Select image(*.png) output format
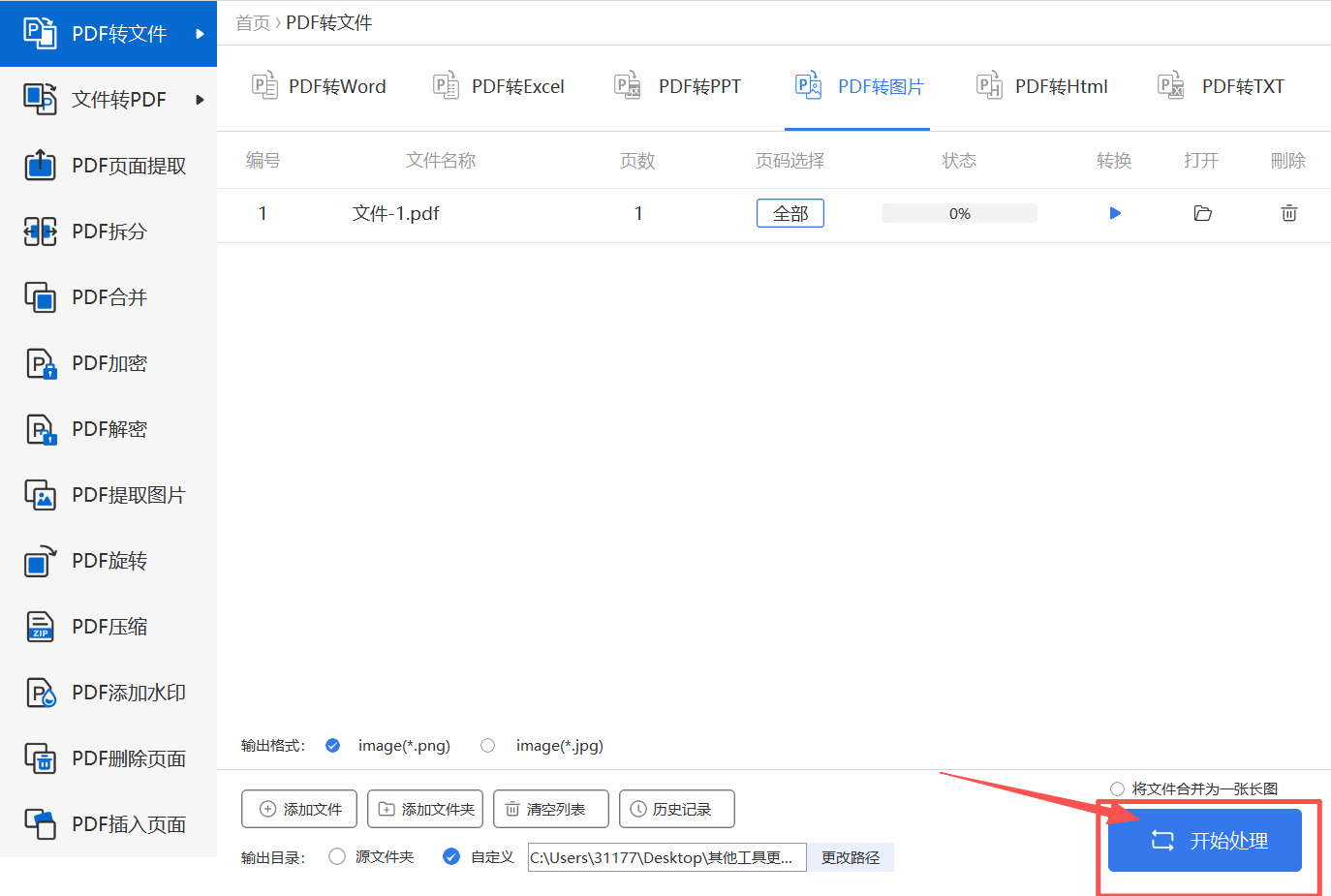This screenshot has height=896, width=1331. tap(333, 745)
